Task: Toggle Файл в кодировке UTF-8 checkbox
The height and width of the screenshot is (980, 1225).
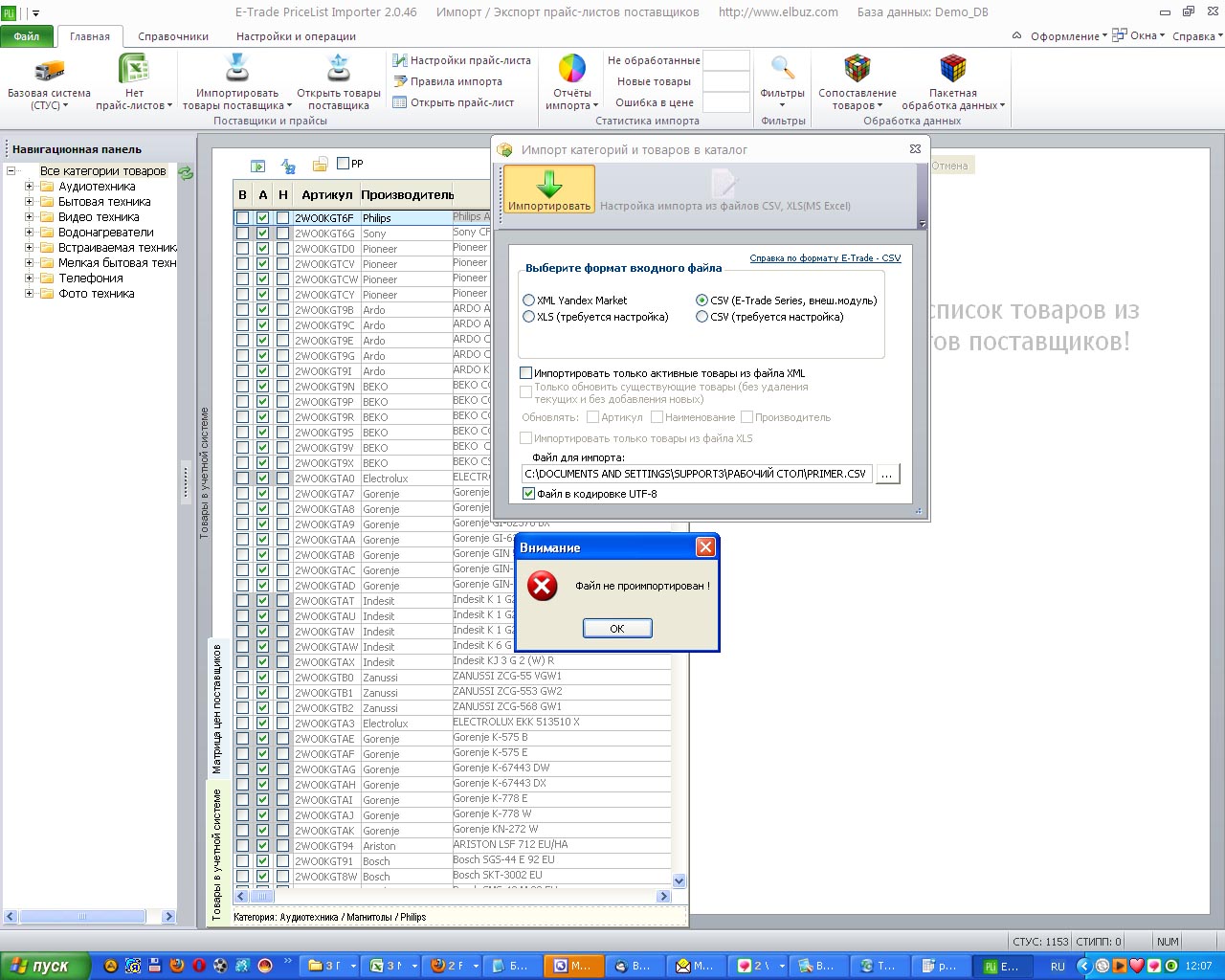Action: (x=528, y=494)
